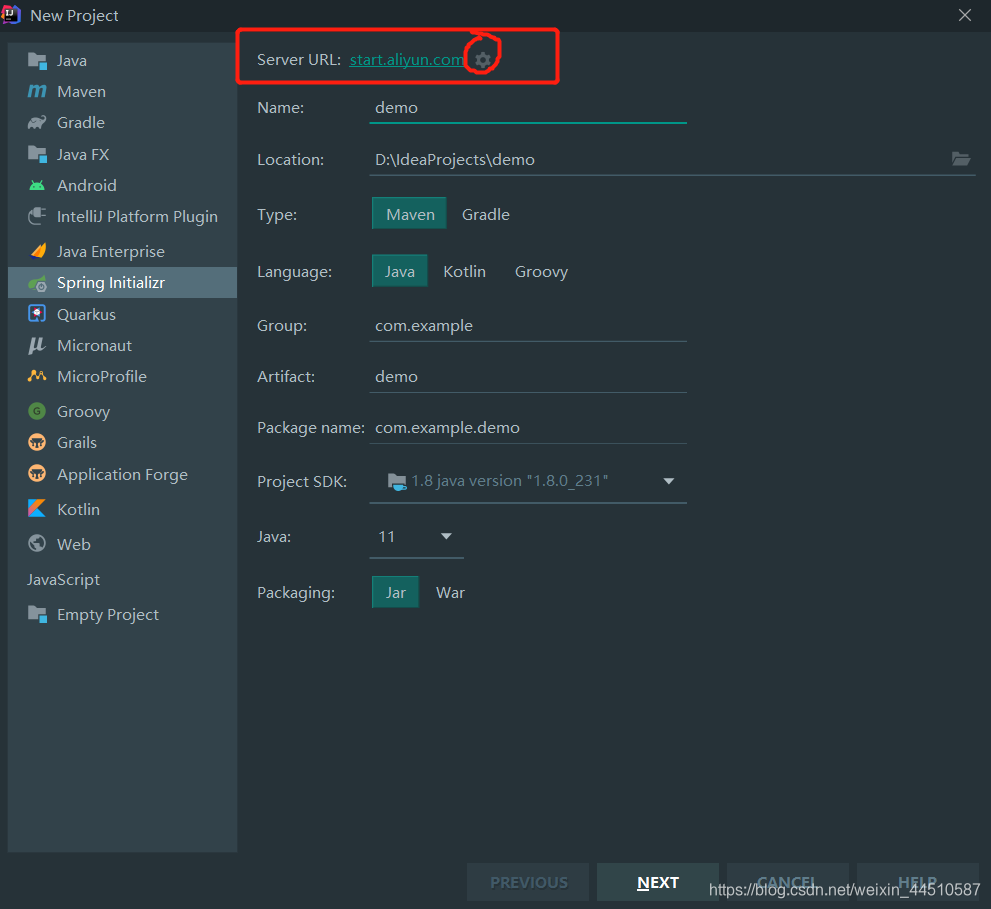The width and height of the screenshot is (991, 909).
Task: Open the start.aliyun.com server link
Action: coord(406,59)
